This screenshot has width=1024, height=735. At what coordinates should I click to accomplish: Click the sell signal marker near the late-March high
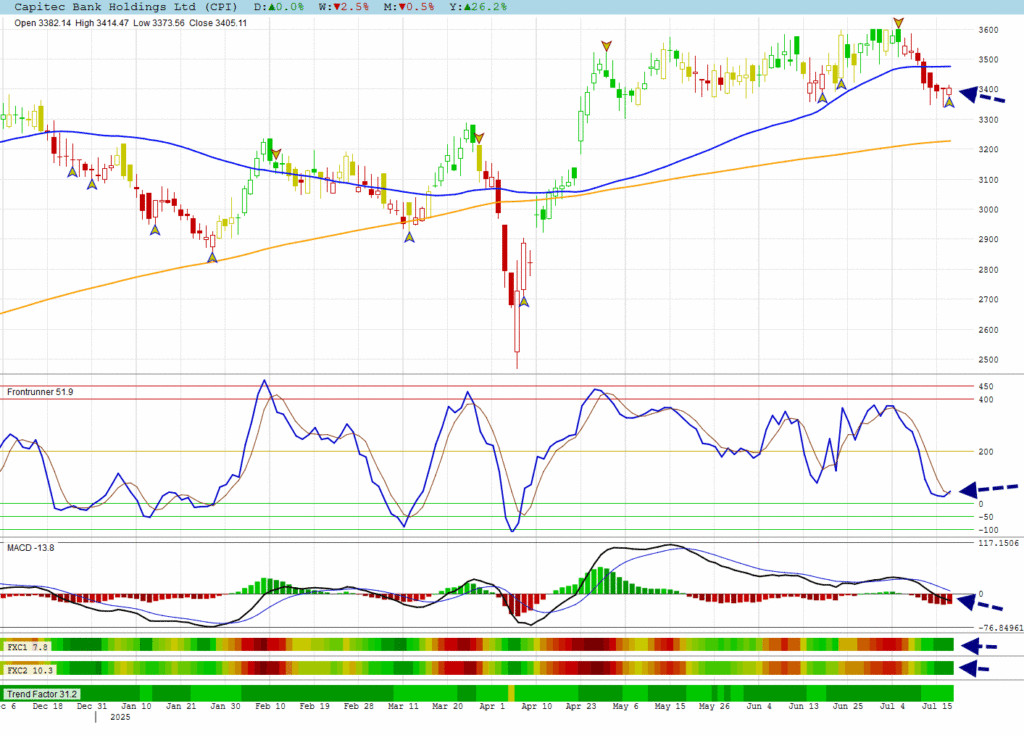pyautogui.click(x=479, y=138)
